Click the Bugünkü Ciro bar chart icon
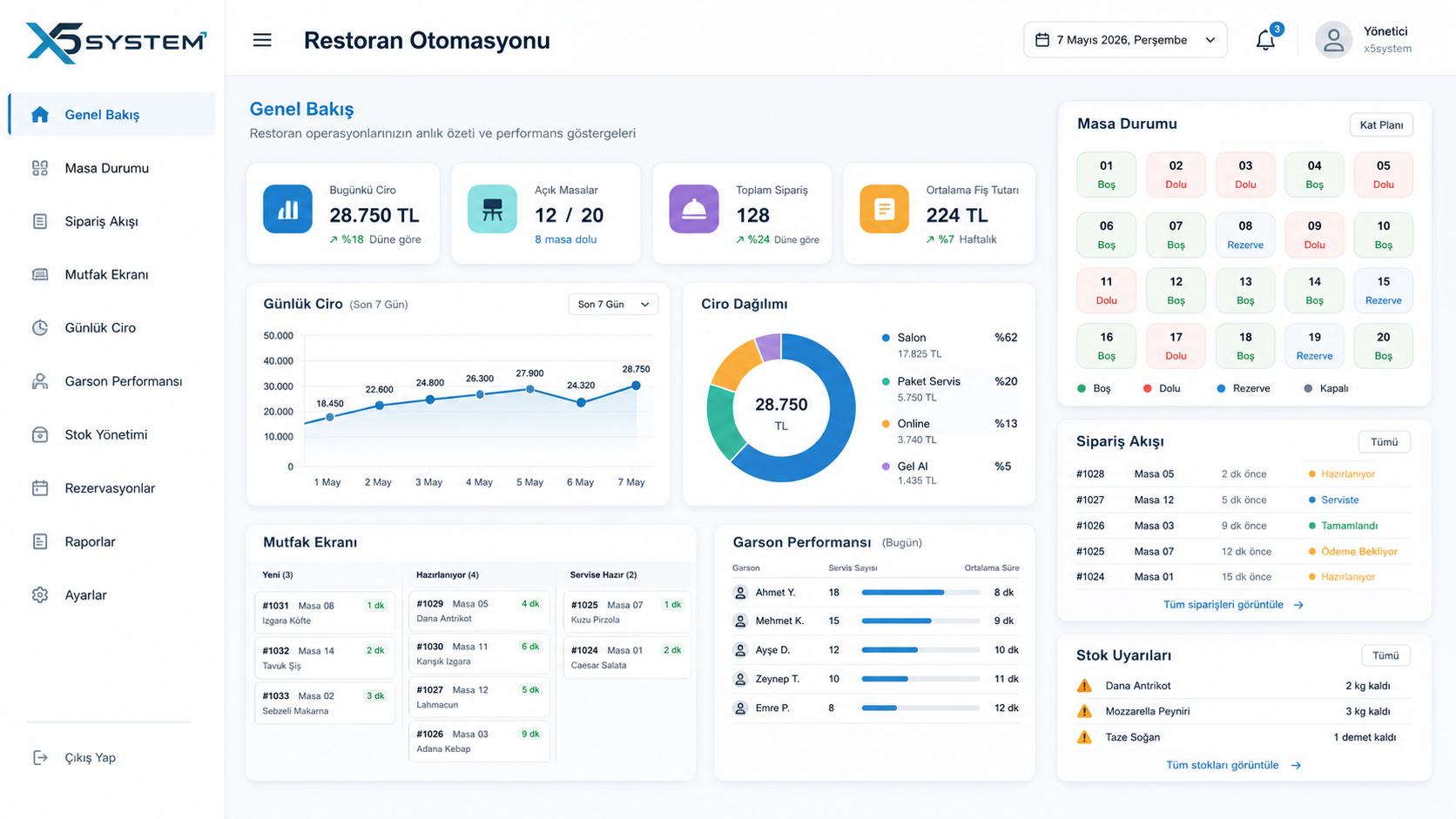 [287, 209]
